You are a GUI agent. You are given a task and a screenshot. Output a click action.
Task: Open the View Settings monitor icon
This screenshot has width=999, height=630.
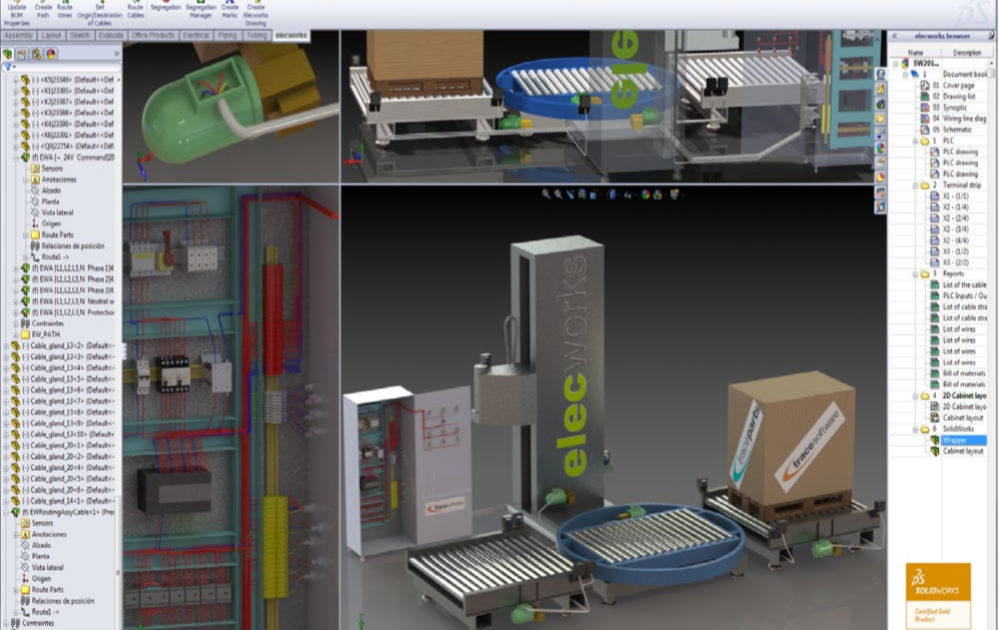(x=675, y=194)
